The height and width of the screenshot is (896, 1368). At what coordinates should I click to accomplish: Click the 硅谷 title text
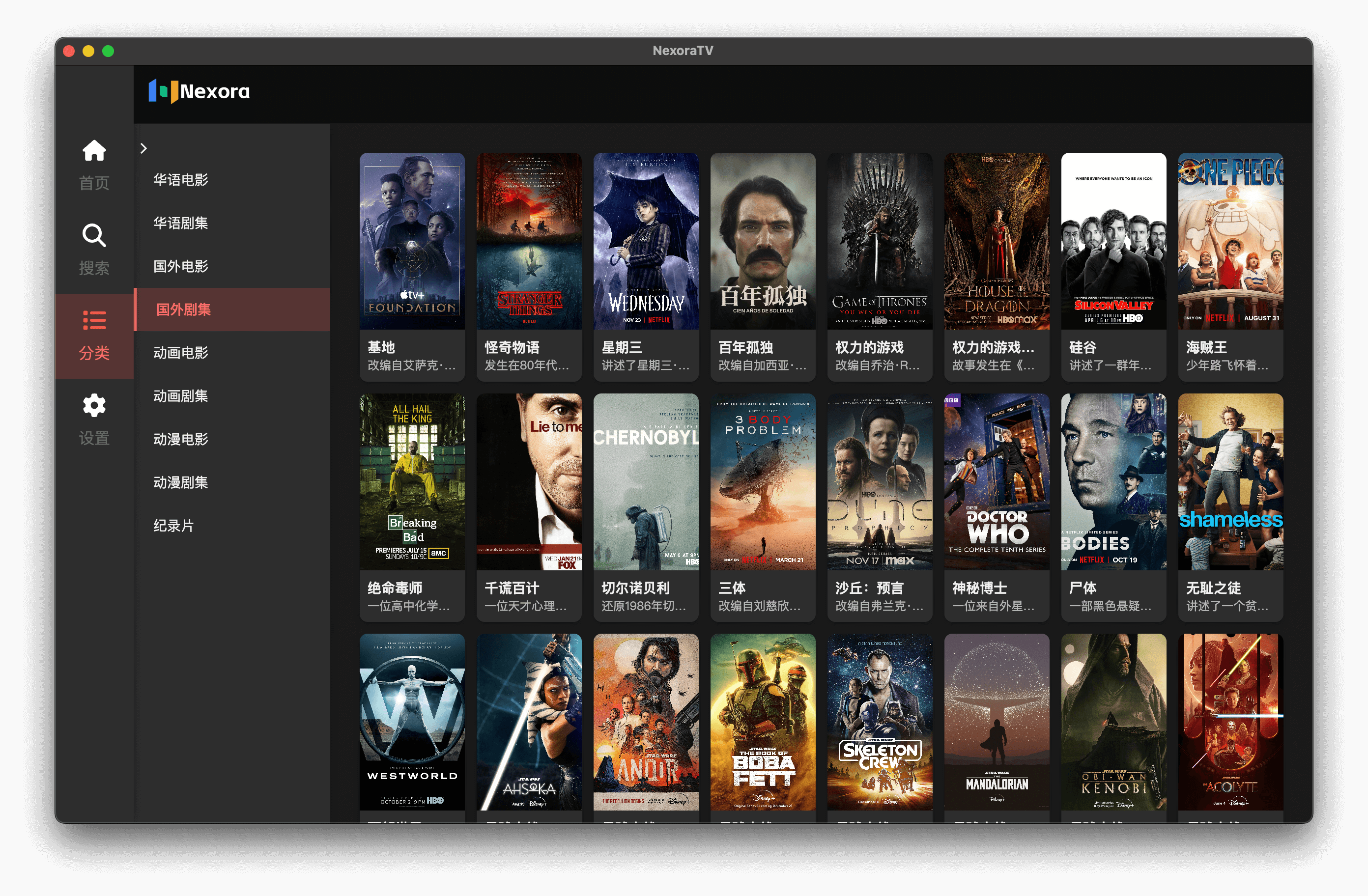click(x=1084, y=347)
